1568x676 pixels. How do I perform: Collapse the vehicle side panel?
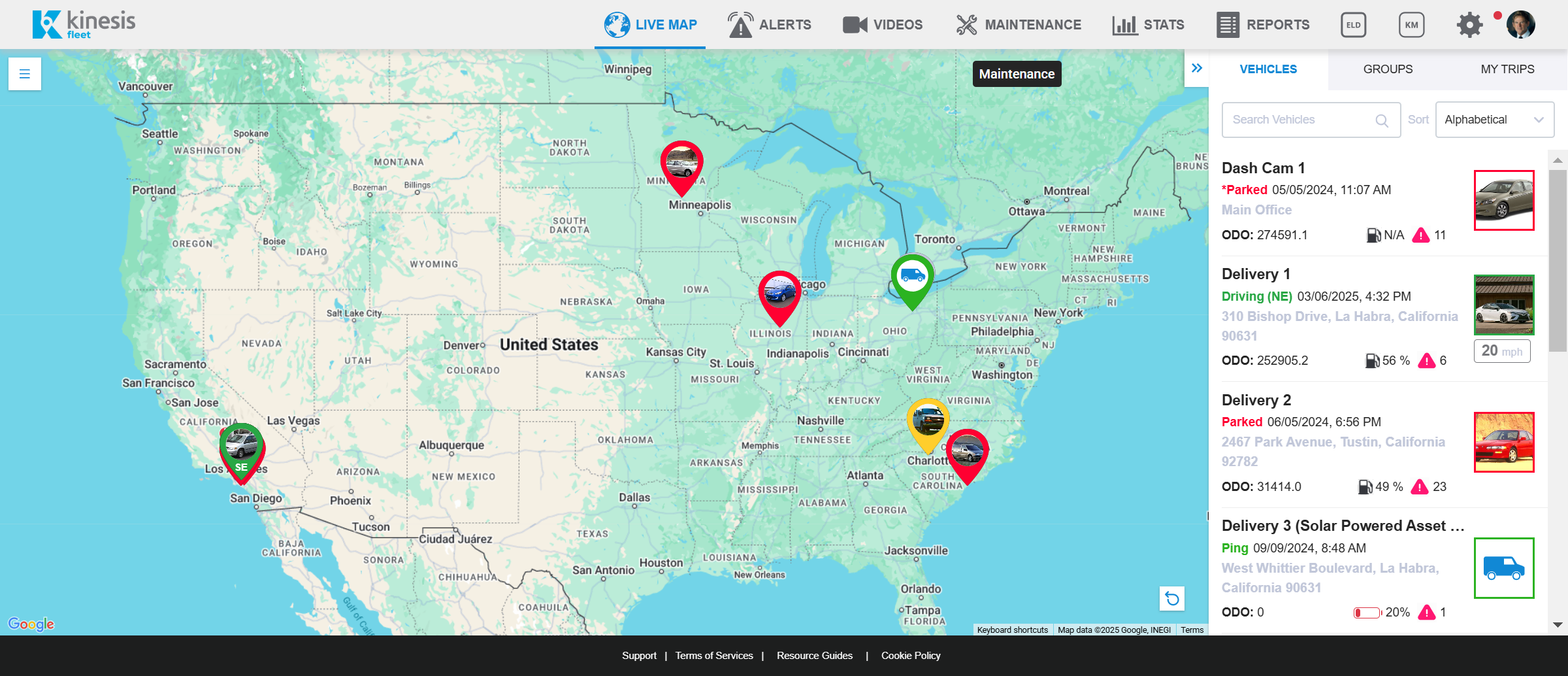tap(1196, 68)
